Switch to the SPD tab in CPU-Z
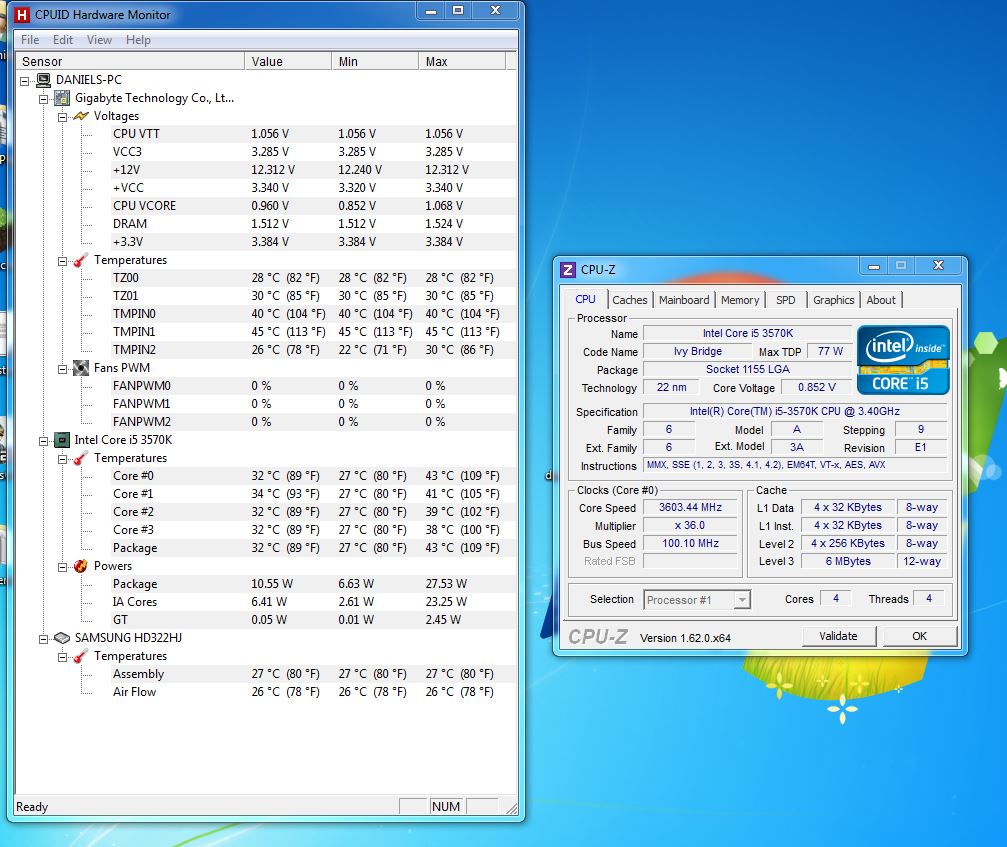The width and height of the screenshot is (1007, 847). (785, 300)
